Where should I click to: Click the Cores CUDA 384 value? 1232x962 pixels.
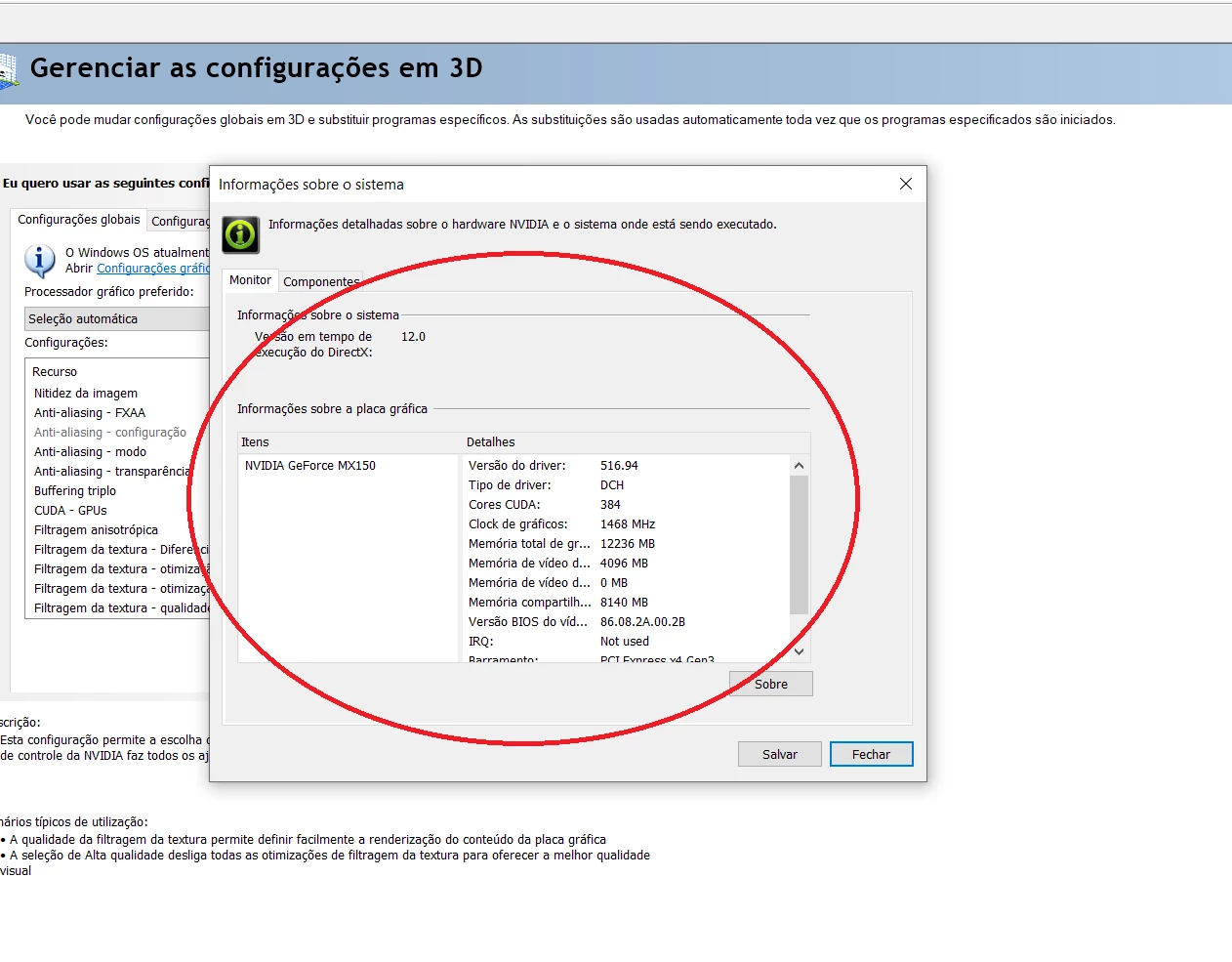pos(610,505)
